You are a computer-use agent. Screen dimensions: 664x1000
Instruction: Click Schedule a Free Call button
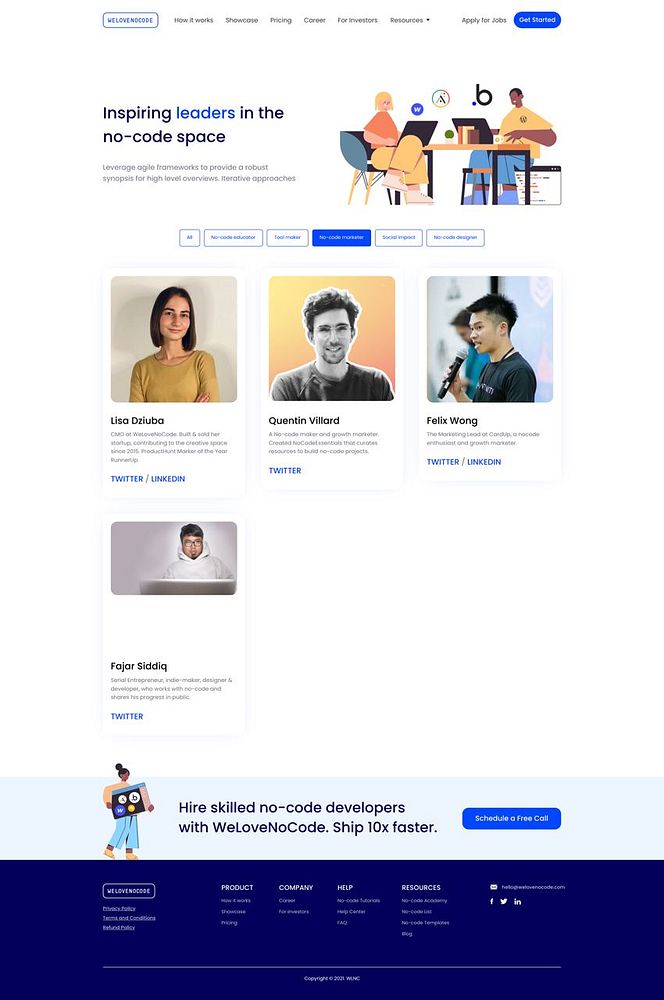(512, 818)
